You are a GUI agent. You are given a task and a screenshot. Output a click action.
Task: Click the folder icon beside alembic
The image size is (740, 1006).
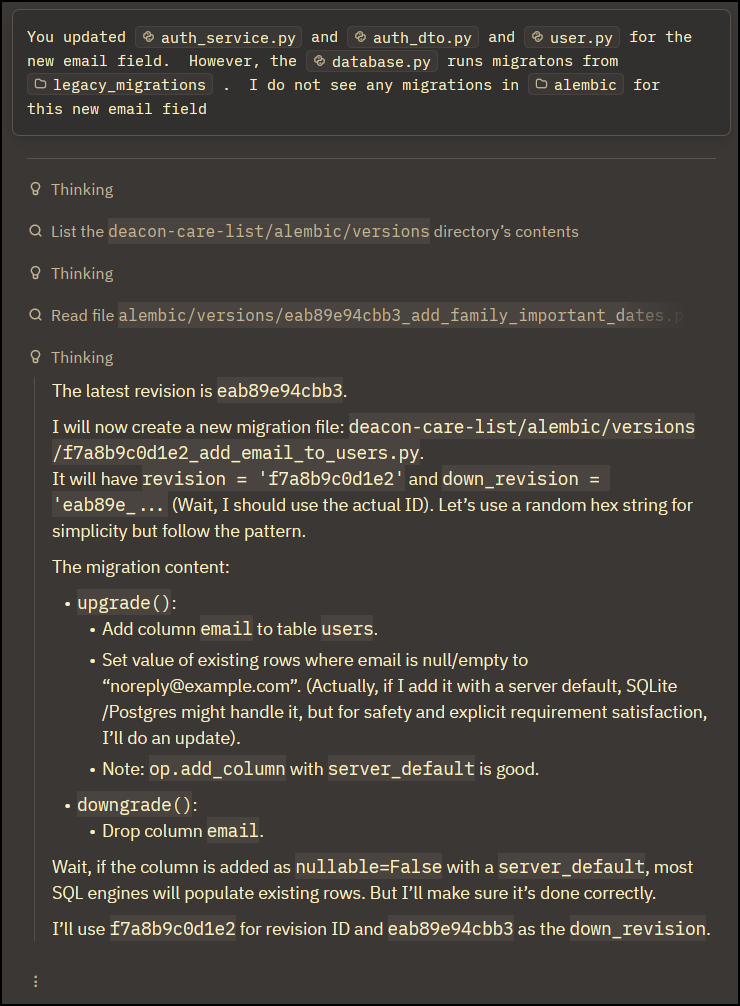coord(541,85)
